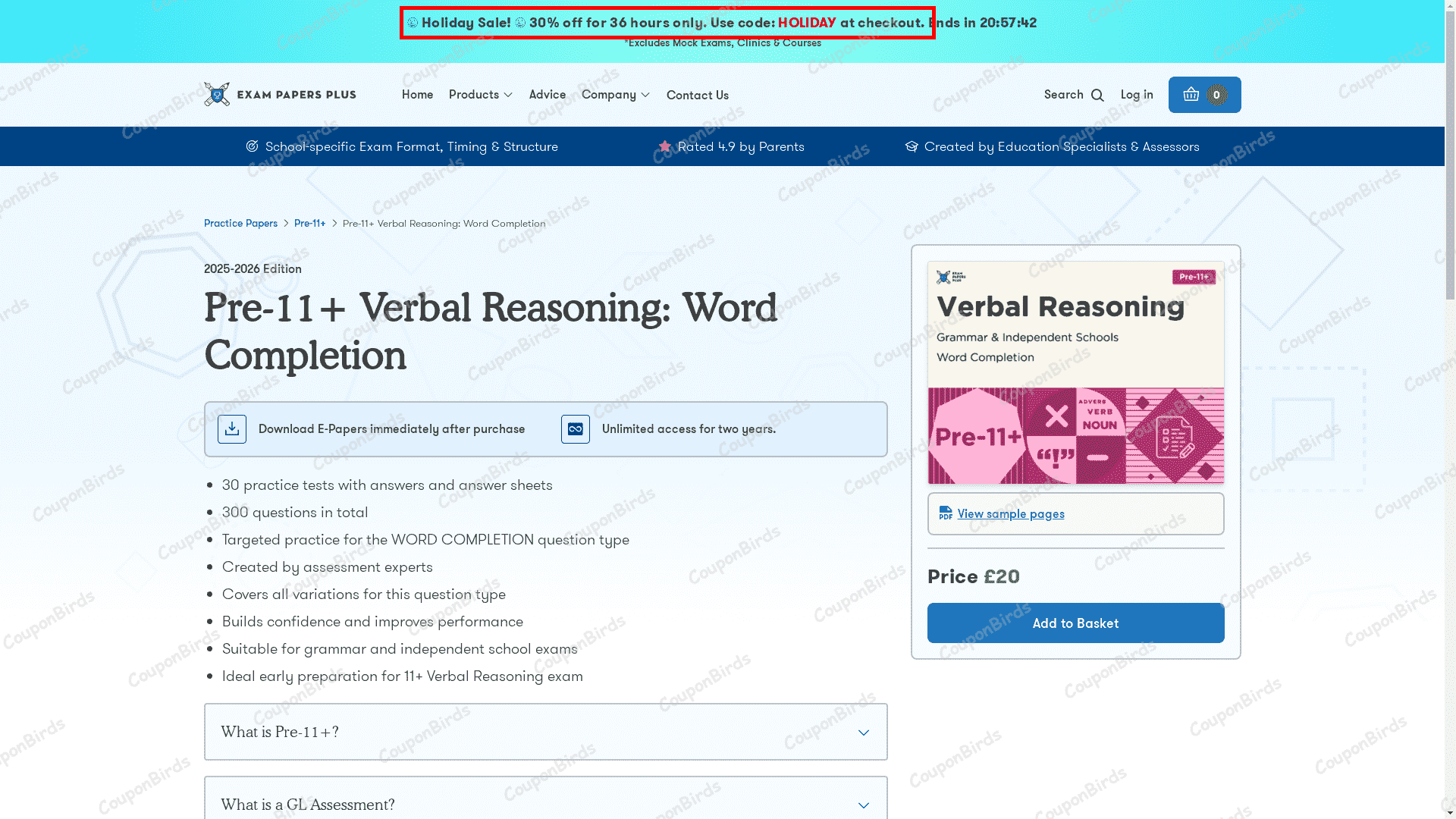This screenshot has width=1456, height=819.
Task: Click the Verbal Reasoning product cover image
Action: (1075, 372)
